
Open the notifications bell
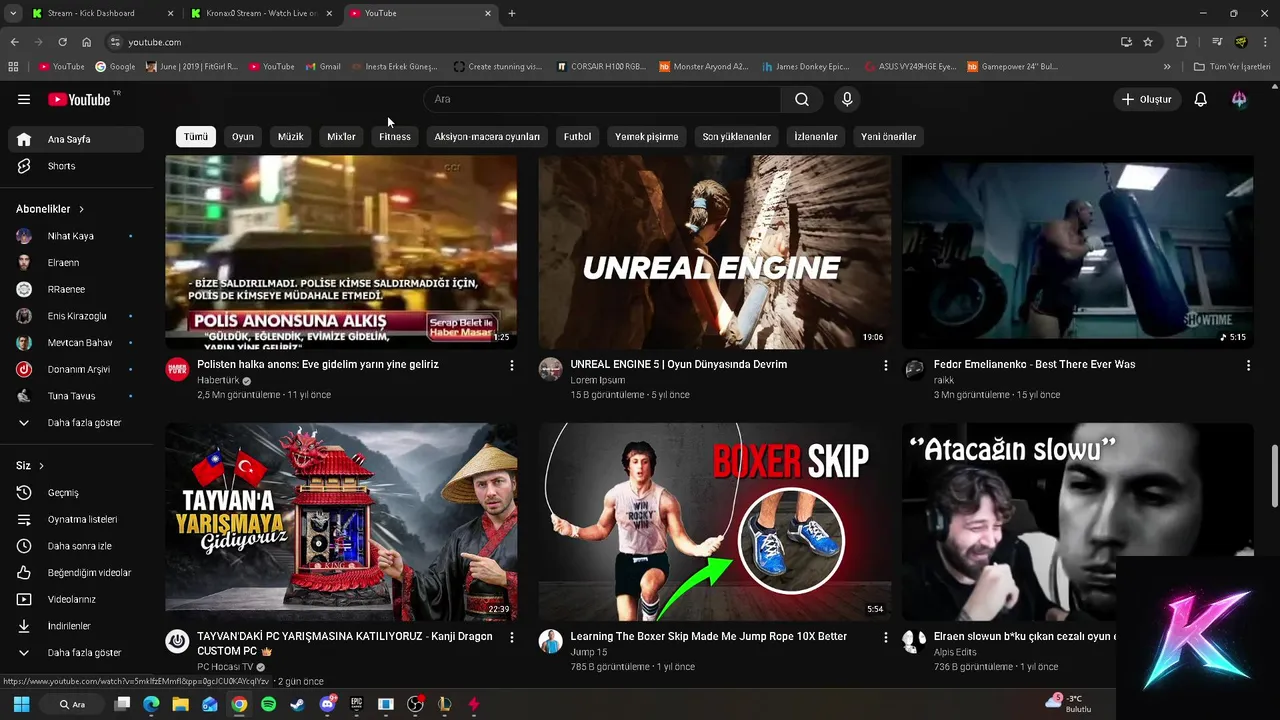coord(1201,99)
